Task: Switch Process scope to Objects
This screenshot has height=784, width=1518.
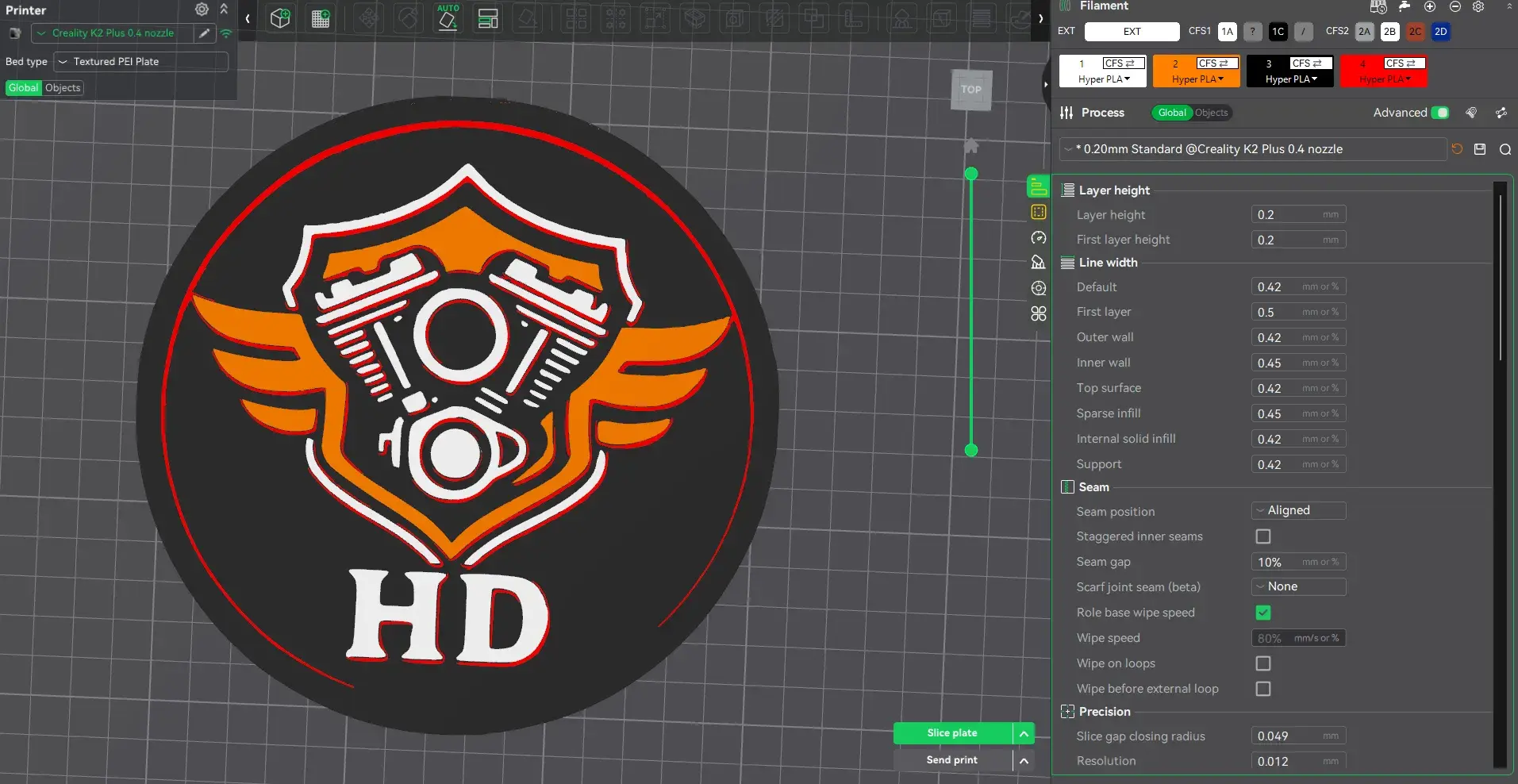Action: point(1212,113)
